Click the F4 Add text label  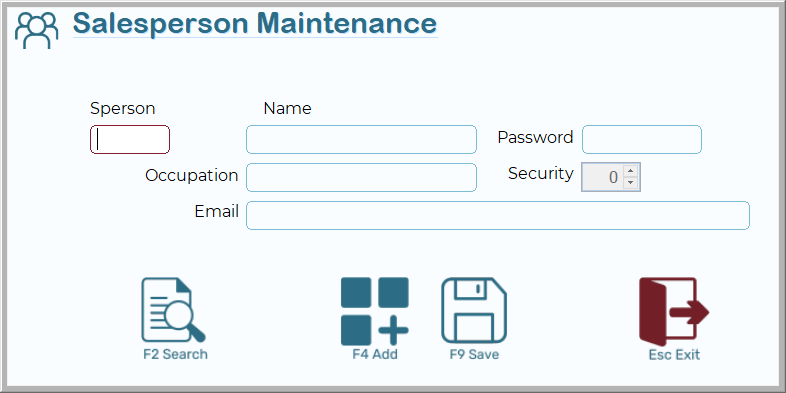[x=375, y=354]
